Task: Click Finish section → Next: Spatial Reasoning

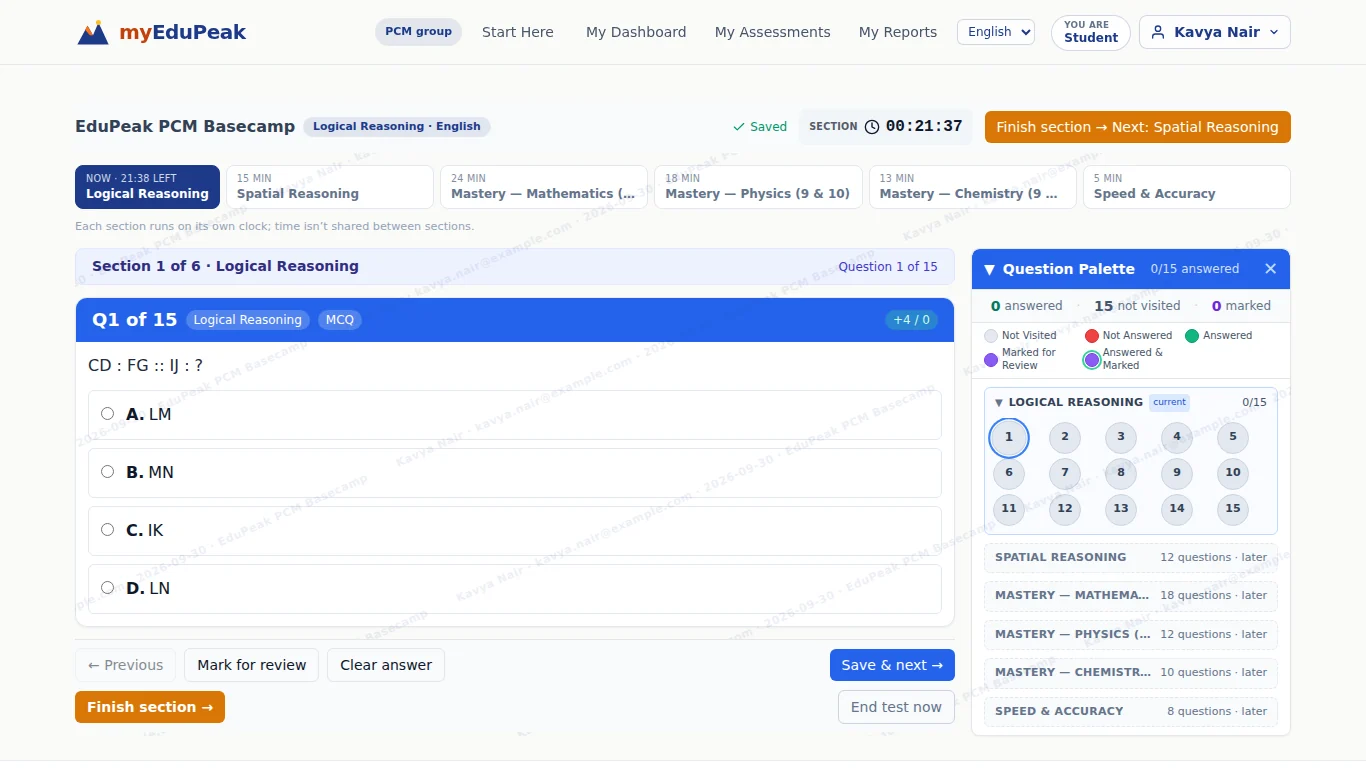Action: click(x=1138, y=127)
